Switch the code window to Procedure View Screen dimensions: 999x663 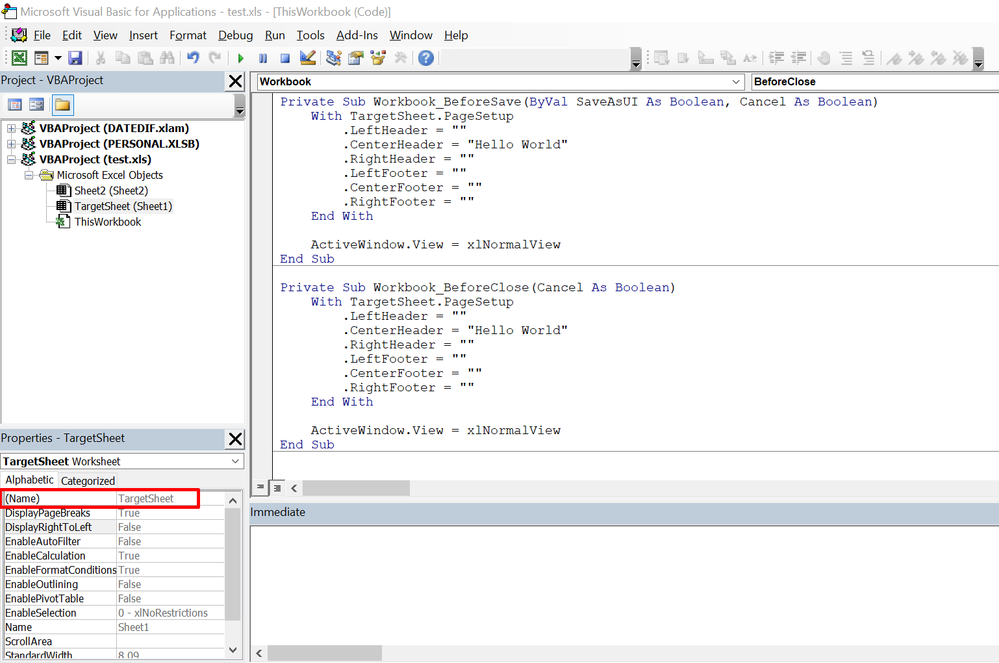260,488
